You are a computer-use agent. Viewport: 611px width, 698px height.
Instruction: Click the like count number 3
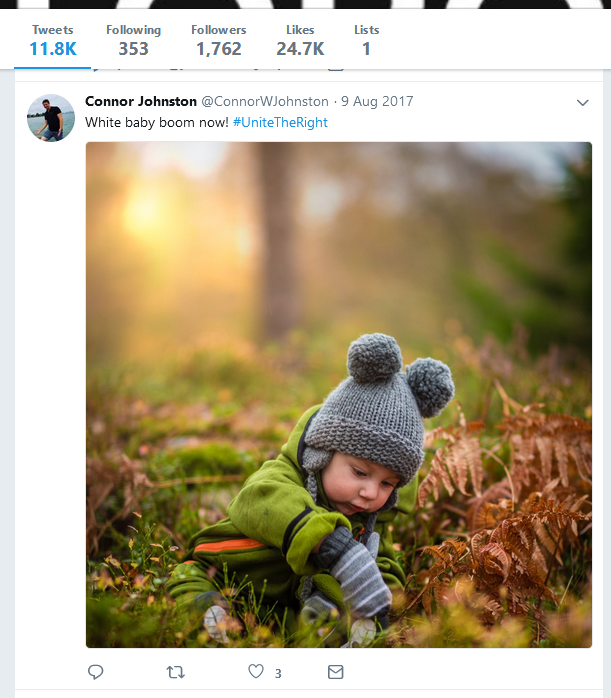(x=278, y=673)
